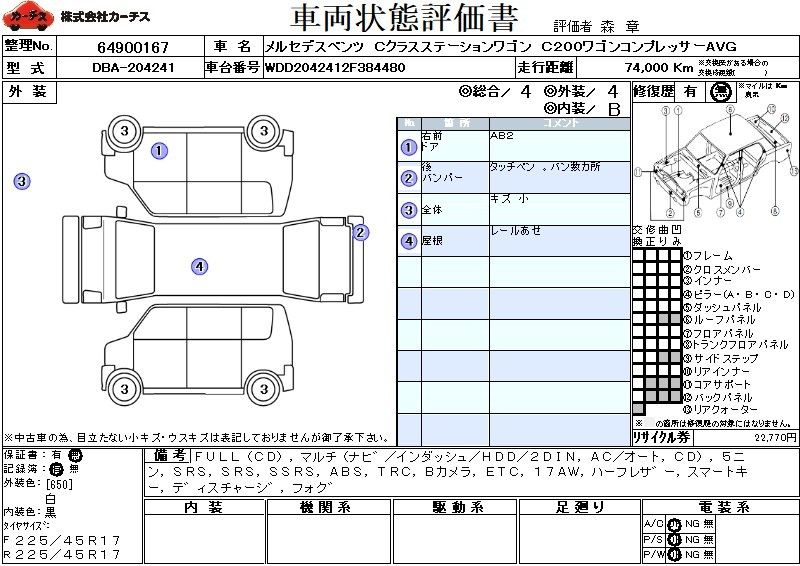The height and width of the screenshot is (566, 800).
Task: Click the 機関系 section header
Action: 329,507
